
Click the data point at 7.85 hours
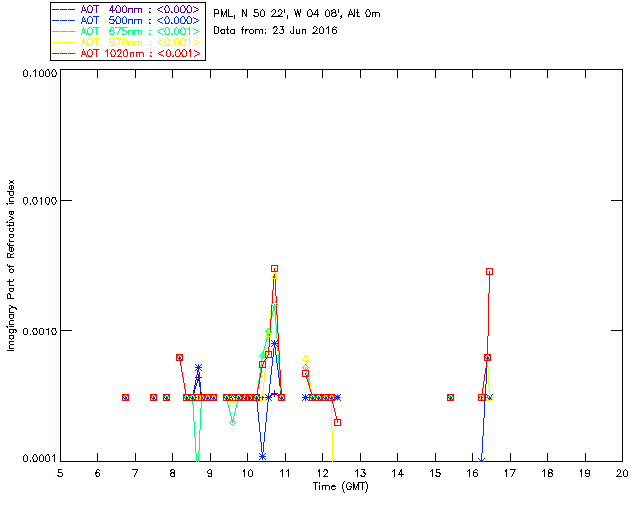(167, 397)
